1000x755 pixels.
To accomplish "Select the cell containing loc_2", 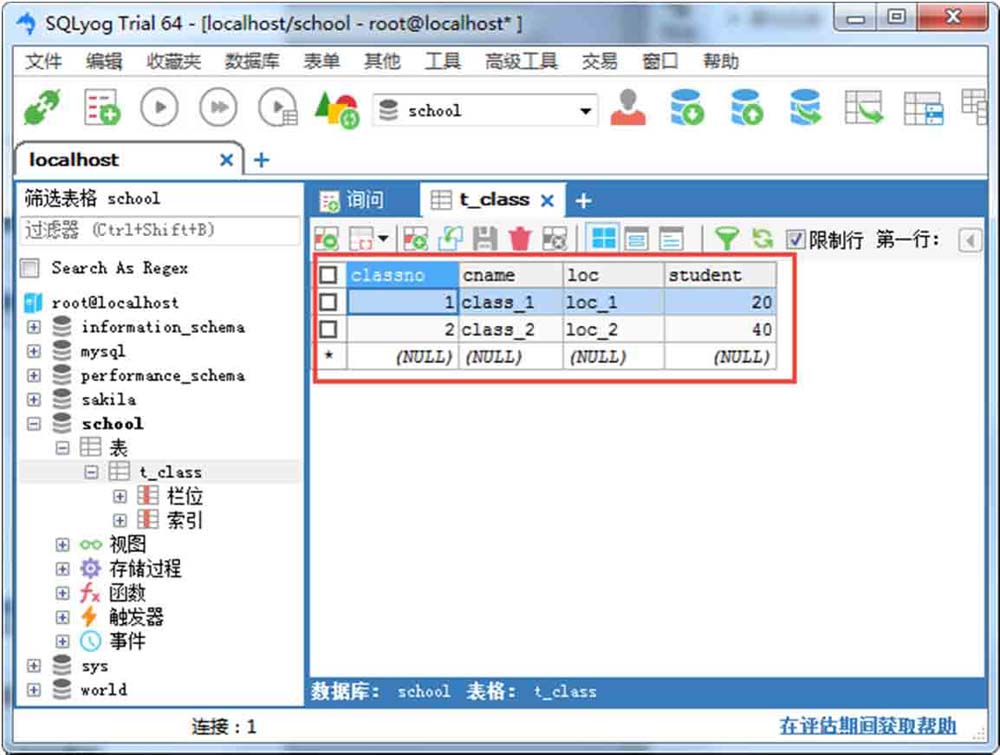I will (x=614, y=329).
